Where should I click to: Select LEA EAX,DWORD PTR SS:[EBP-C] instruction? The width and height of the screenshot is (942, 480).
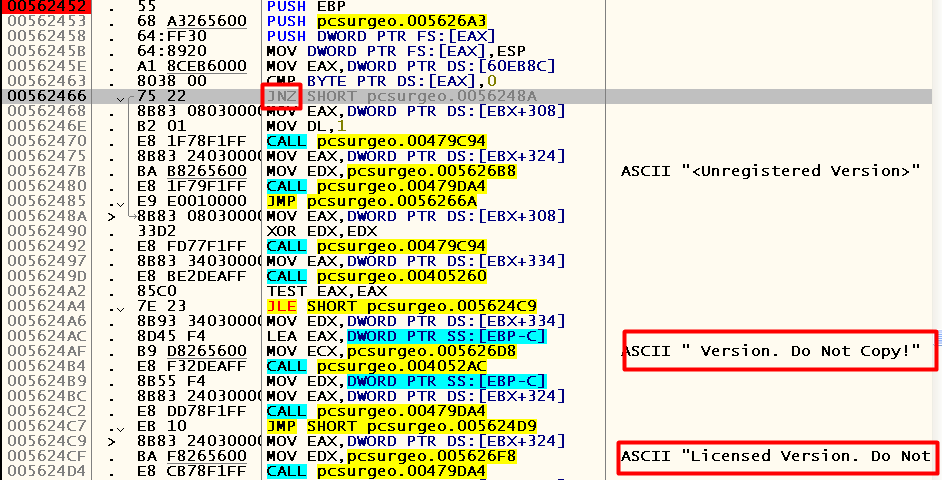[407, 336]
